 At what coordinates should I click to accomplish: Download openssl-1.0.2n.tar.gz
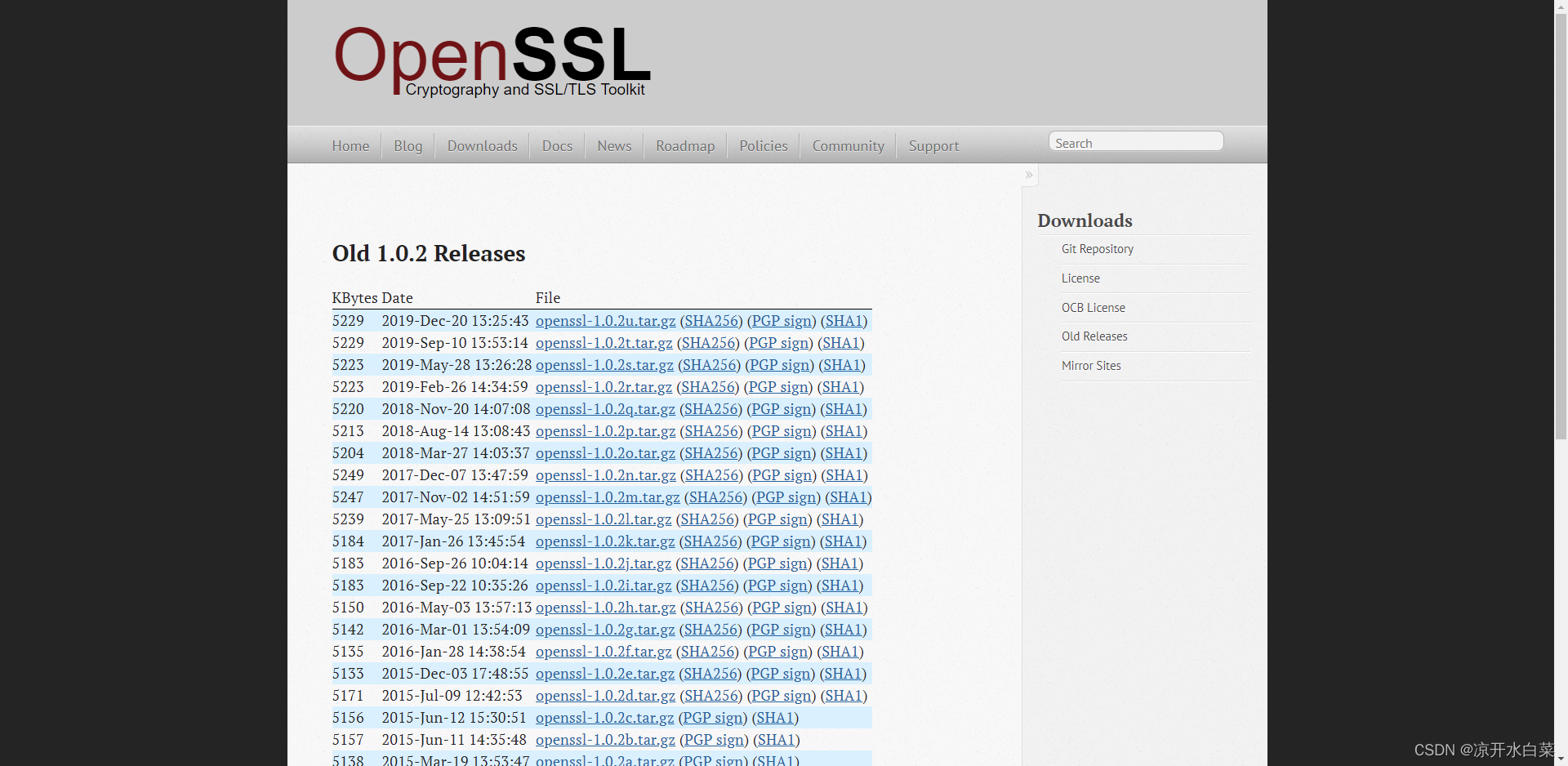click(606, 475)
